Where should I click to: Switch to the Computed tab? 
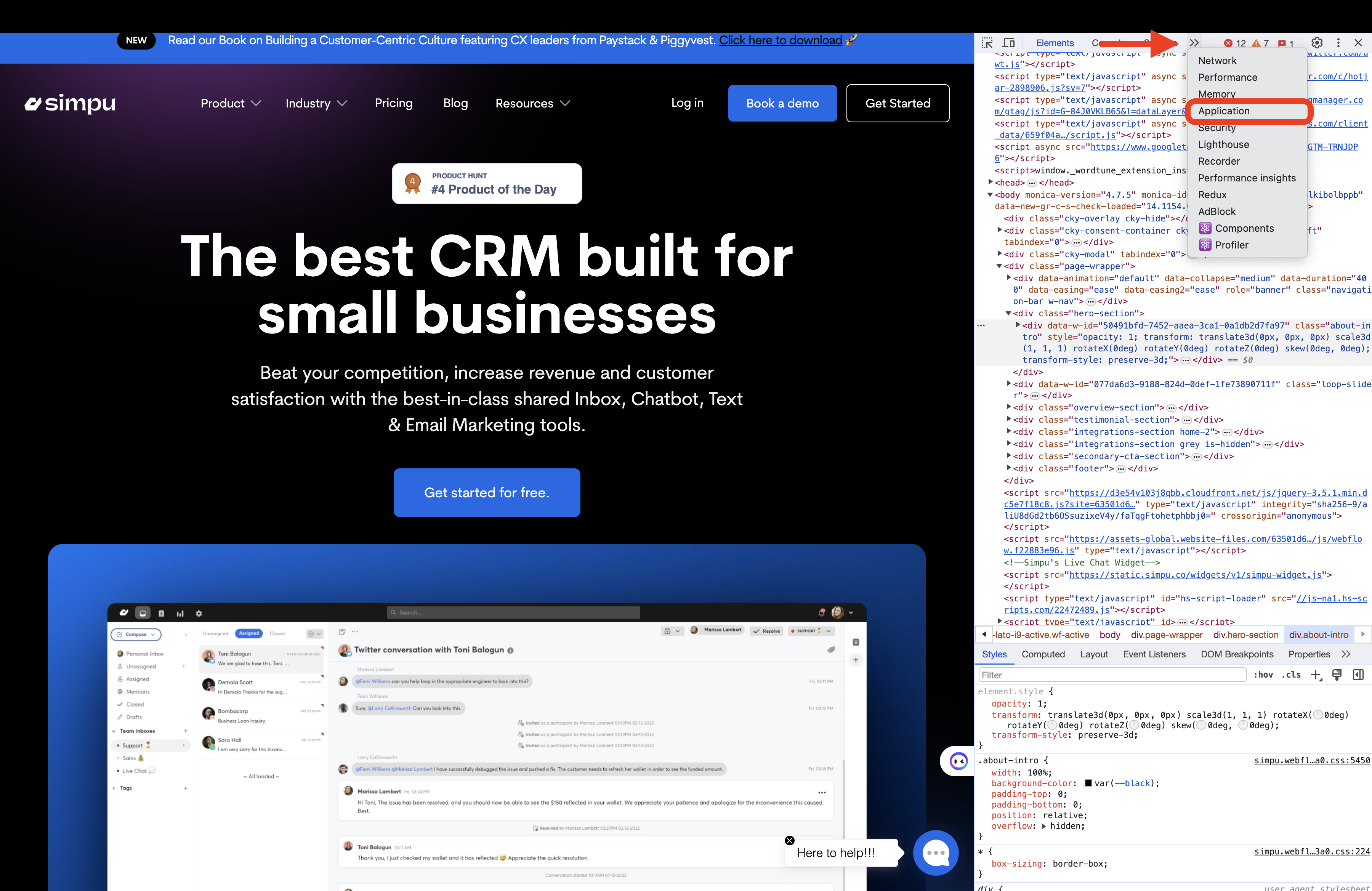pyautogui.click(x=1043, y=654)
